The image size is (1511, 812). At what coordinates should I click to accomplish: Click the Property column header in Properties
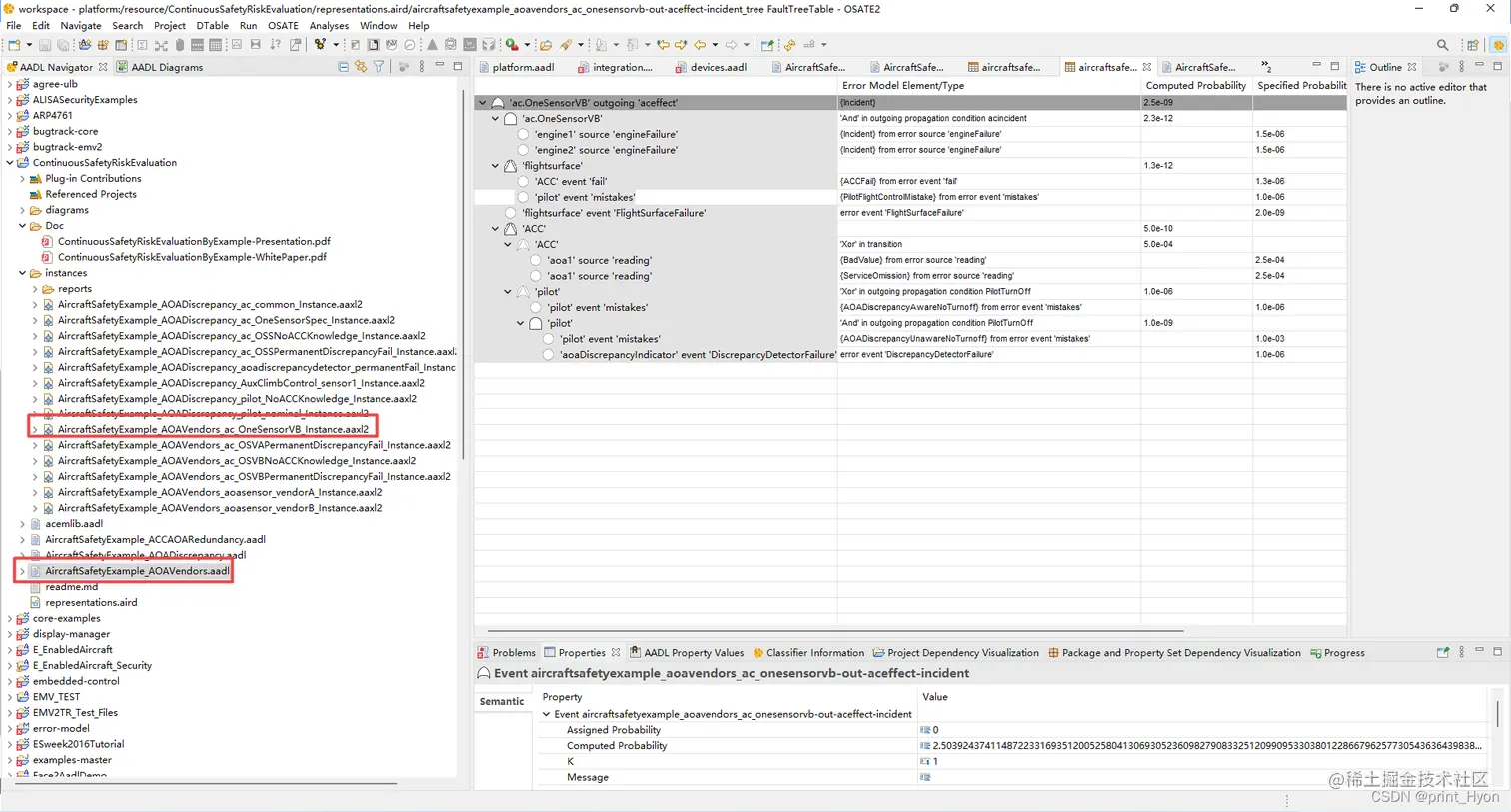click(726, 697)
